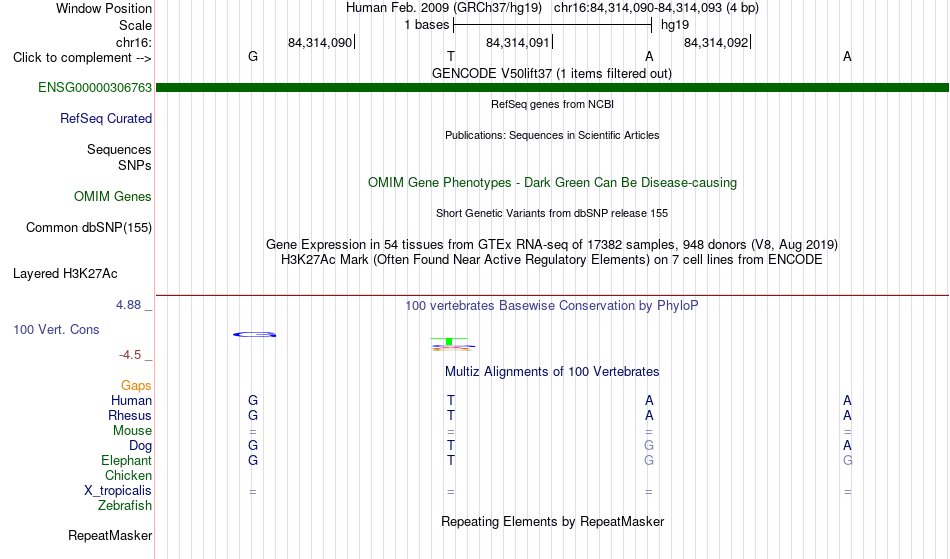Open Common dbSNP(155) track settings
The image size is (950, 559).
[89, 228]
